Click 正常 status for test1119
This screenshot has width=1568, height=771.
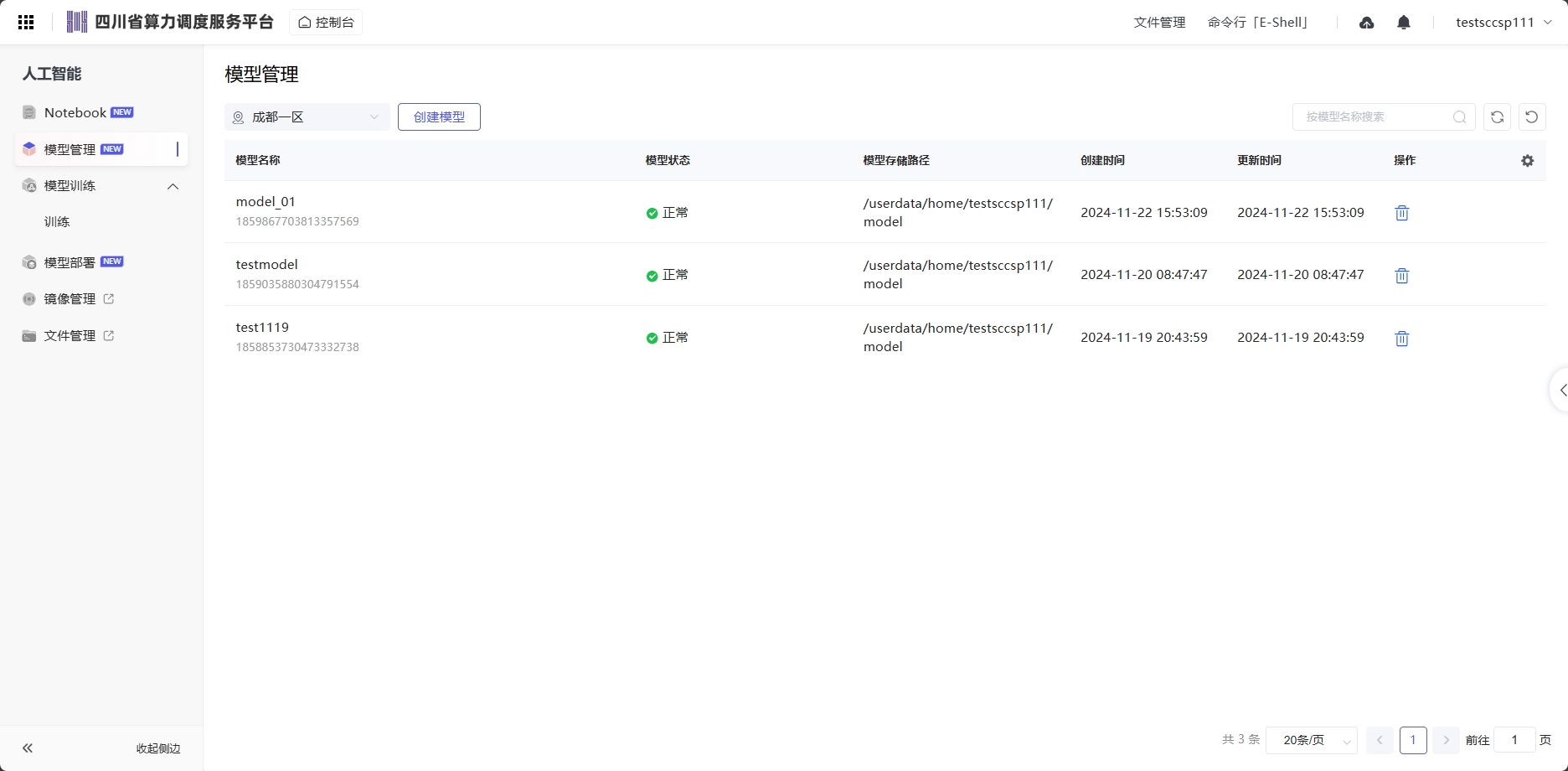(x=667, y=338)
